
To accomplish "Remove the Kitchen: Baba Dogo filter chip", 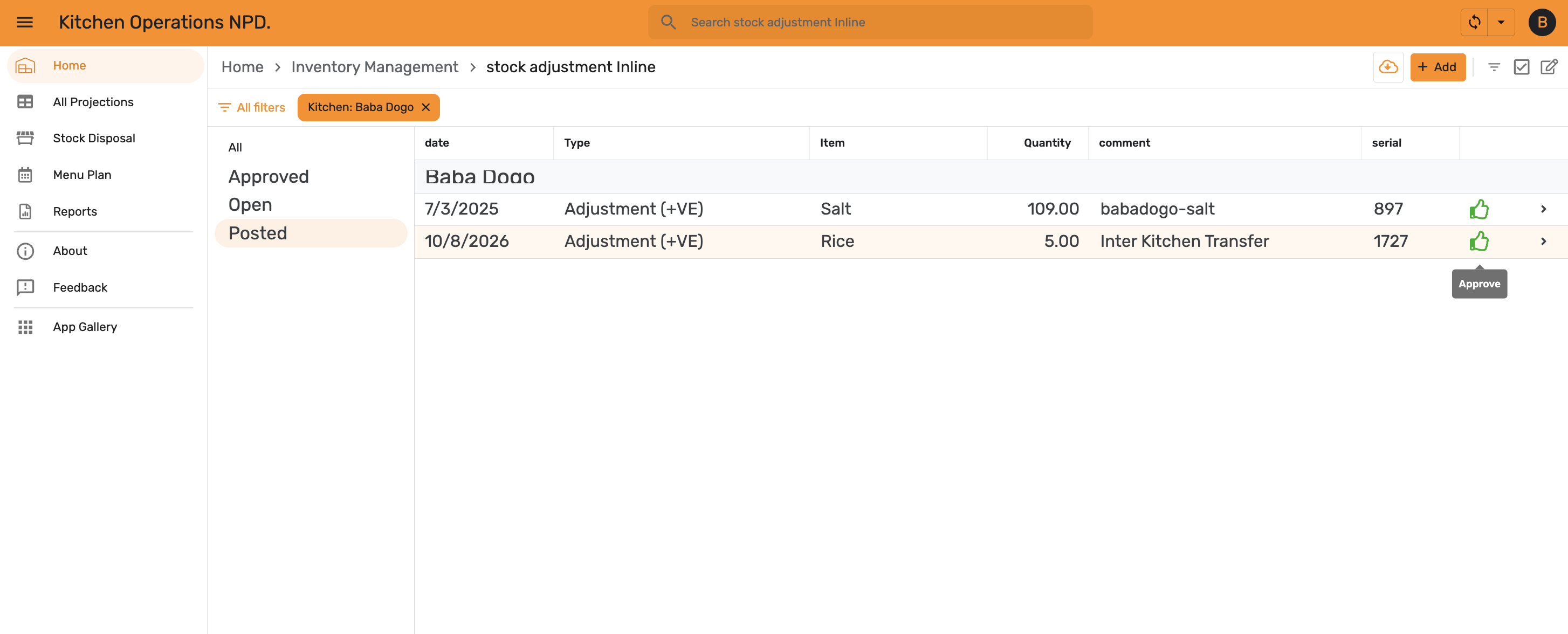I will (426, 107).
